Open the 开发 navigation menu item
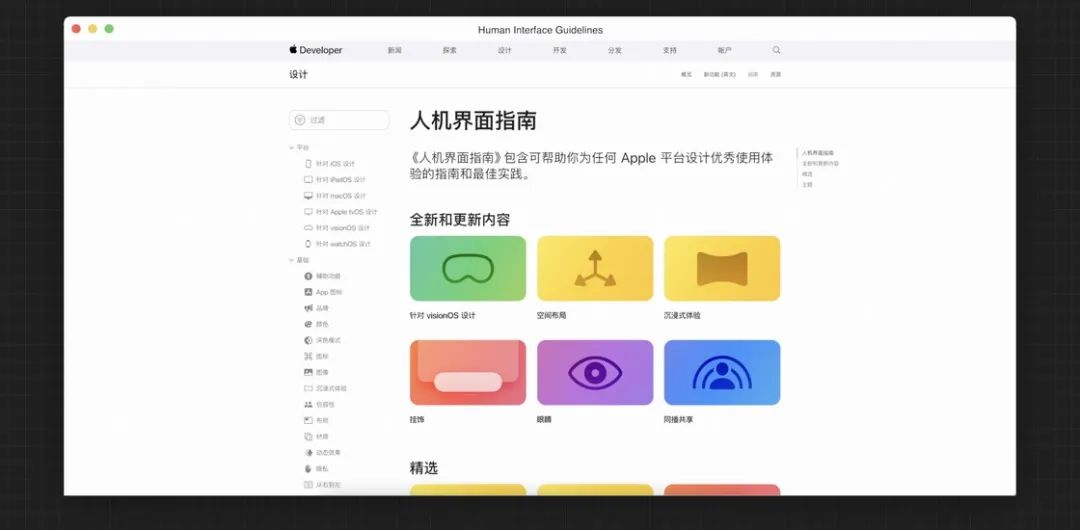This screenshot has height=530, width=1080. [559, 50]
